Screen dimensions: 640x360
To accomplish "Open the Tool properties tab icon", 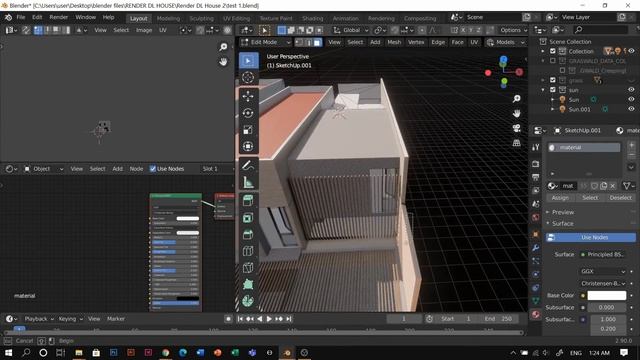I will (x=536, y=147).
